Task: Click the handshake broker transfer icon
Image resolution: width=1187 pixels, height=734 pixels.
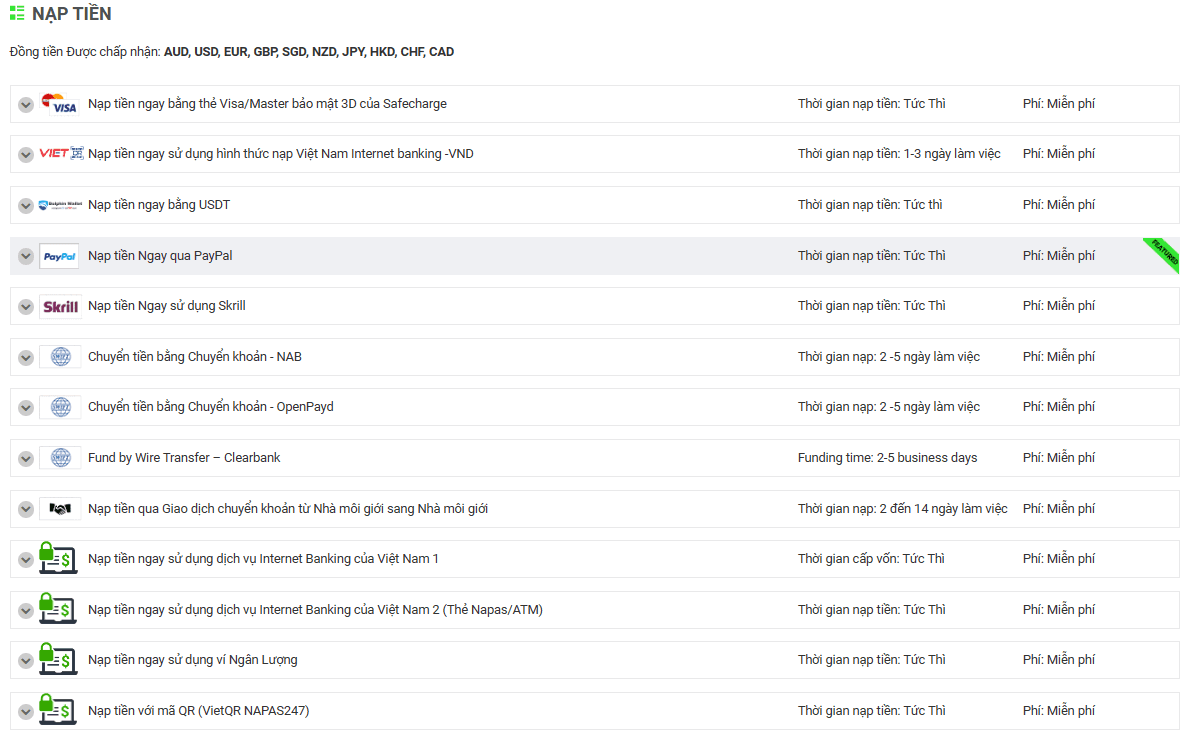Action: [60, 509]
